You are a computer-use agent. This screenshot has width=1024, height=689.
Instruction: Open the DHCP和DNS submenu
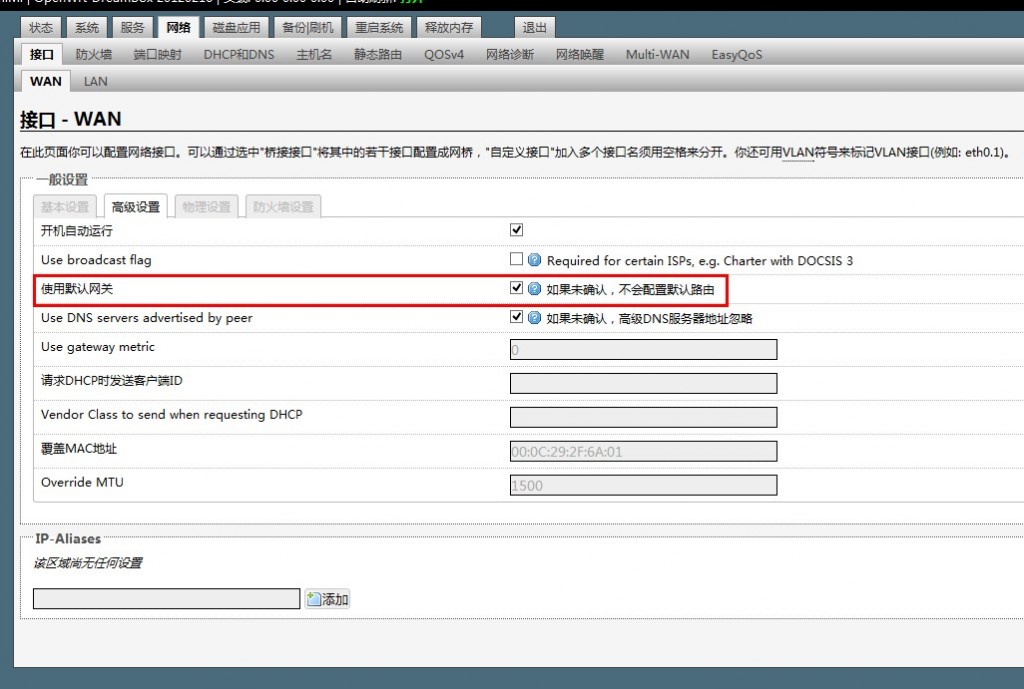(x=239, y=55)
